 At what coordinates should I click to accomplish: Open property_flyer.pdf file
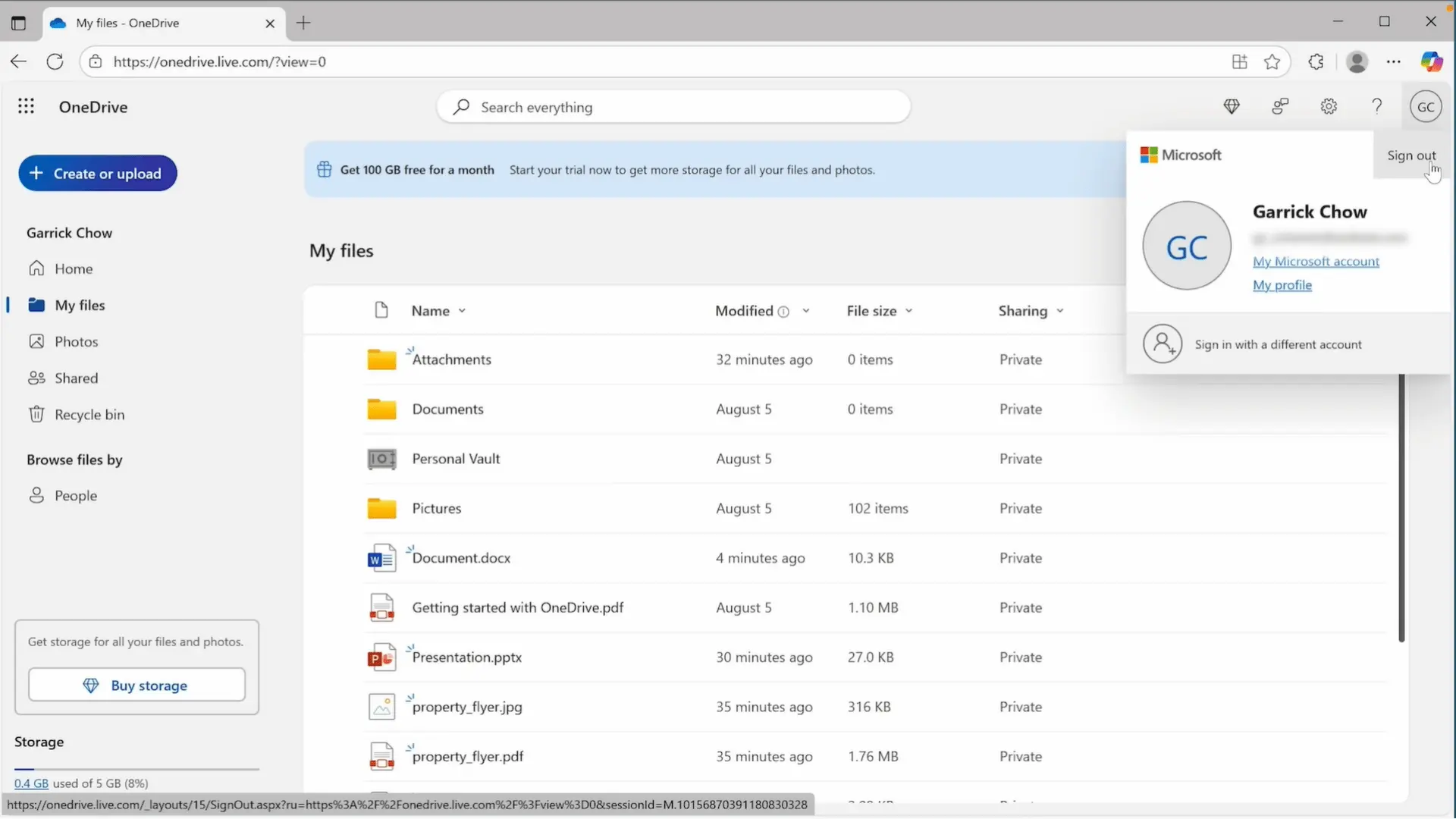tap(467, 756)
